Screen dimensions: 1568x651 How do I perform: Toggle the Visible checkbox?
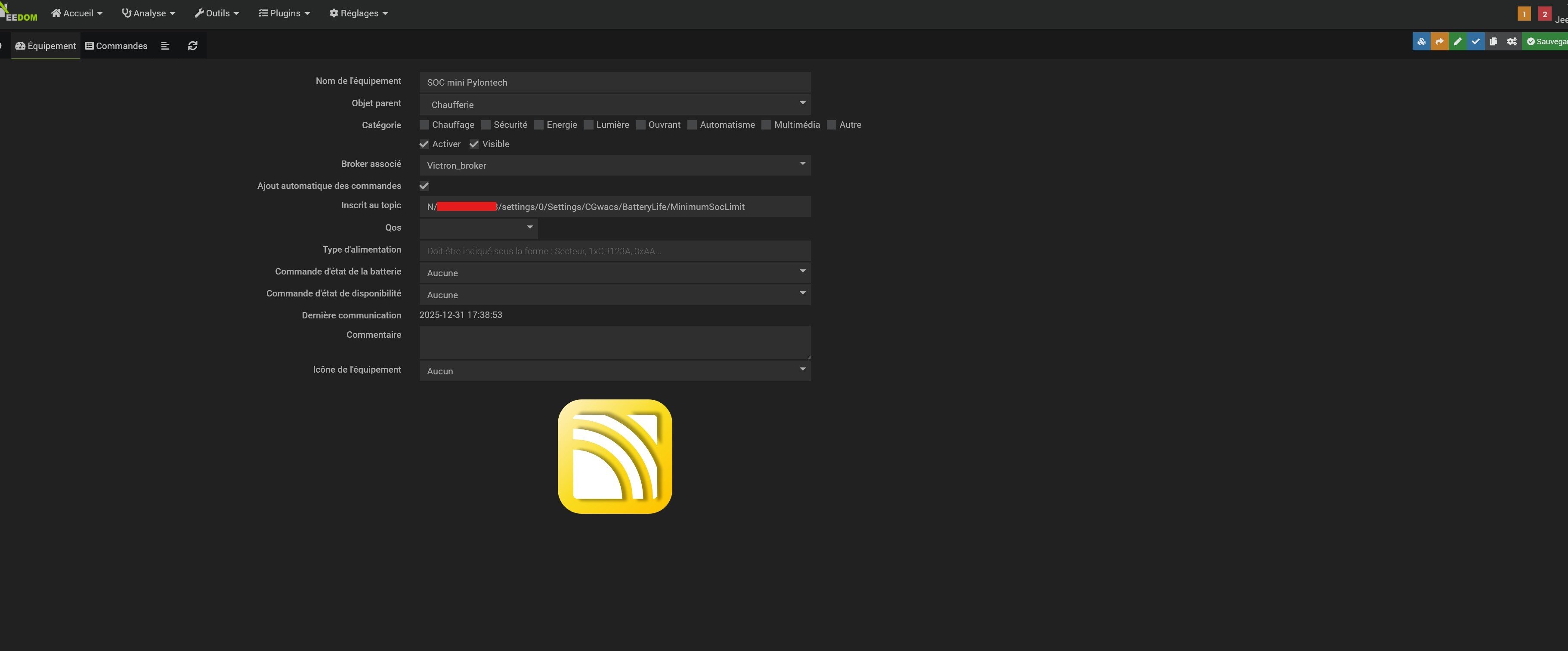[474, 144]
